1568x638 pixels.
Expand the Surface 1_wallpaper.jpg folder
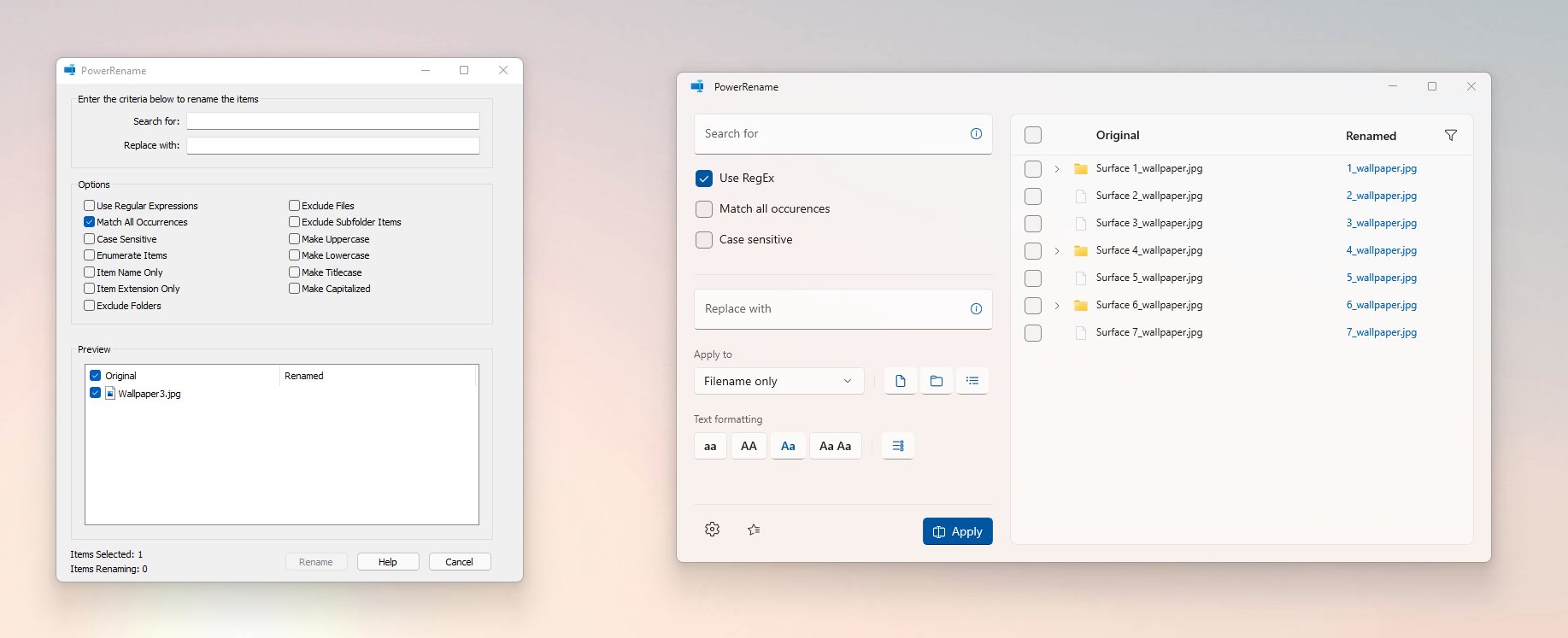(x=1057, y=169)
